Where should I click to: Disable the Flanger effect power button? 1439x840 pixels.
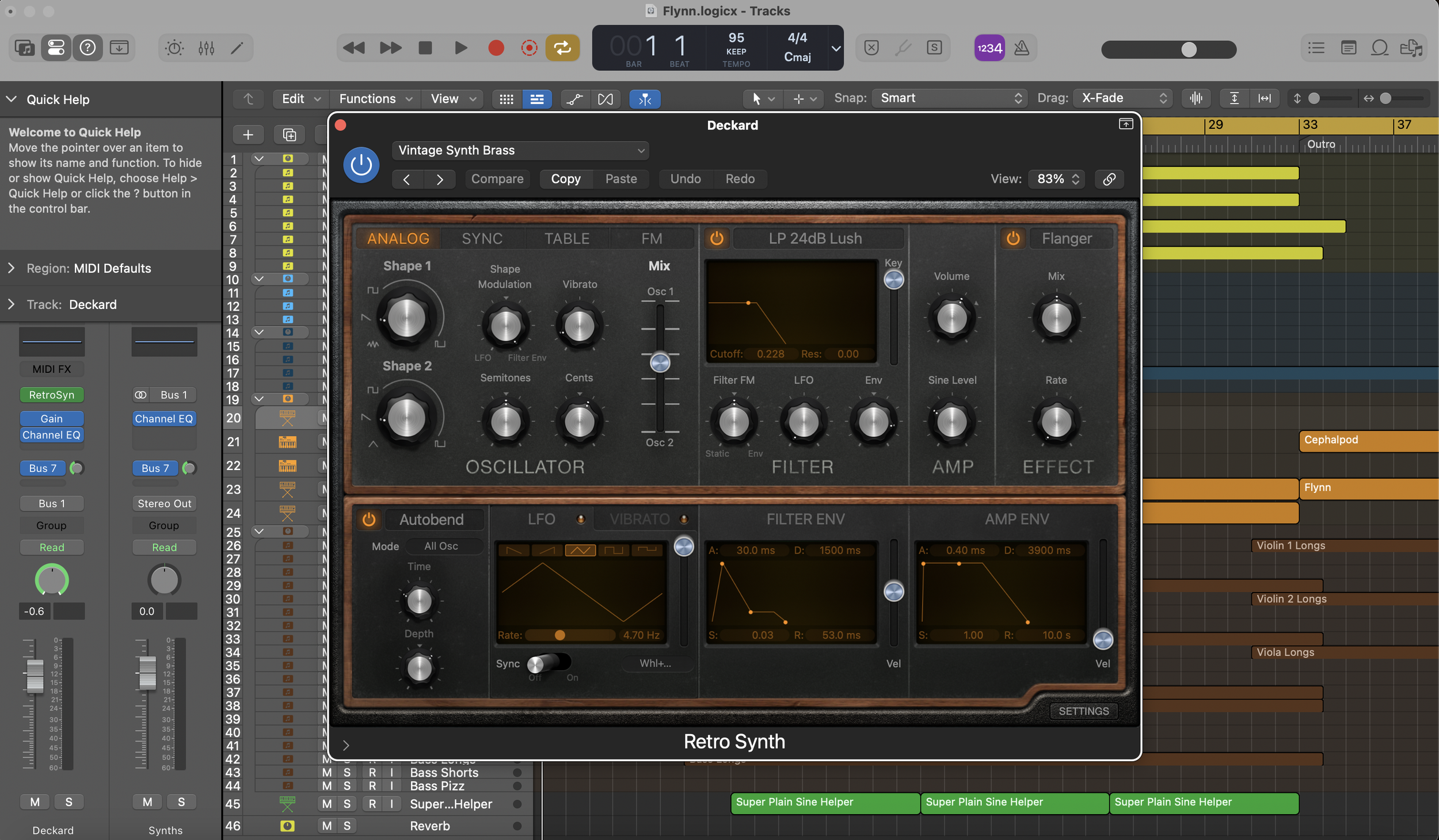1013,238
